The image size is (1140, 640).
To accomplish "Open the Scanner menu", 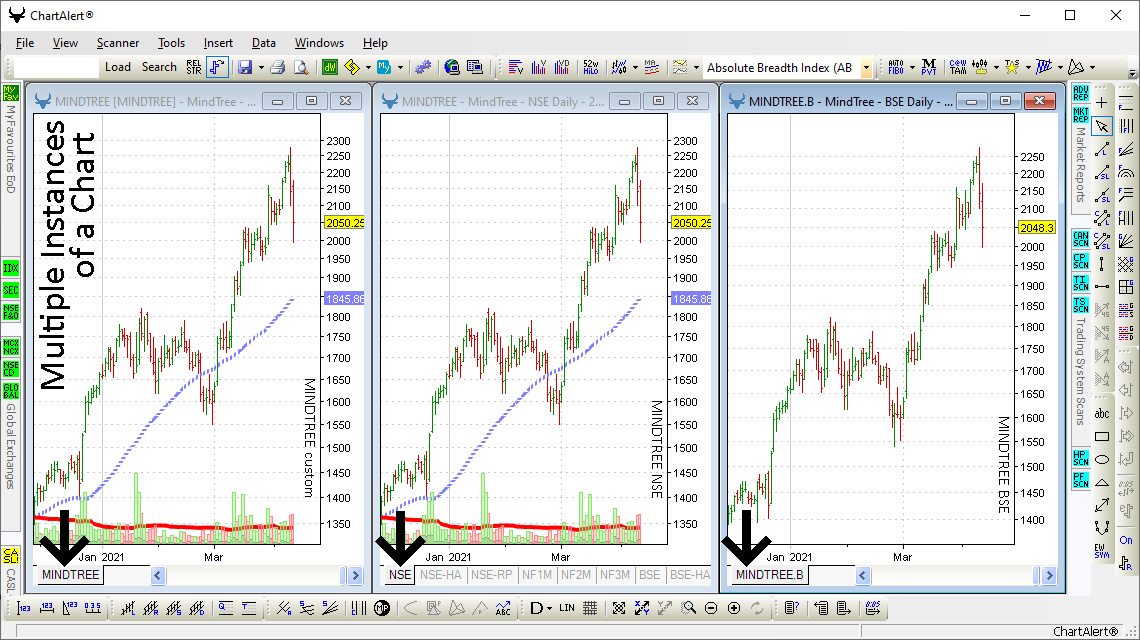I will (x=118, y=43).
